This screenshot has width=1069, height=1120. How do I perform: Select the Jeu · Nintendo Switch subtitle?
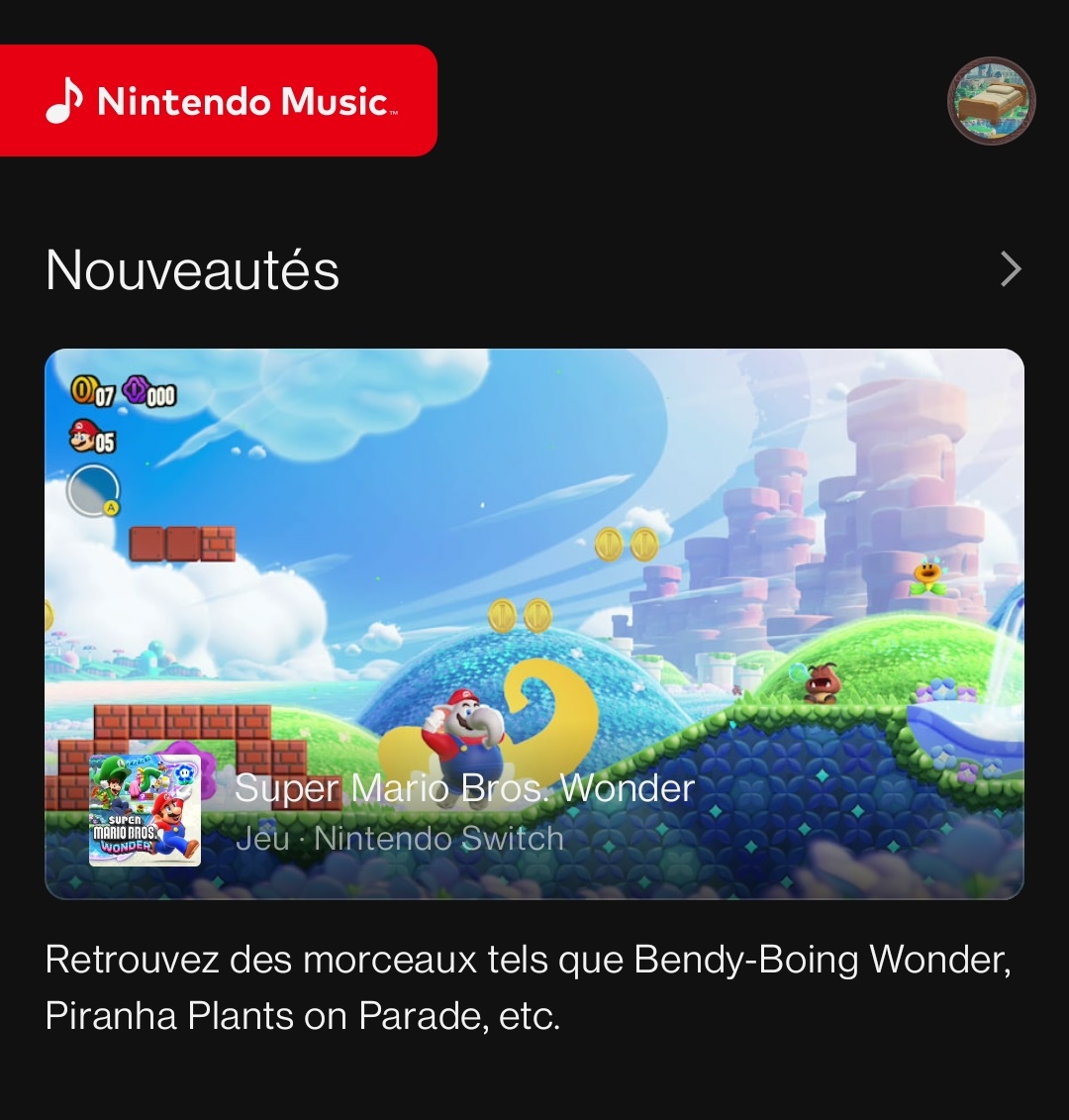pos(400,838)
